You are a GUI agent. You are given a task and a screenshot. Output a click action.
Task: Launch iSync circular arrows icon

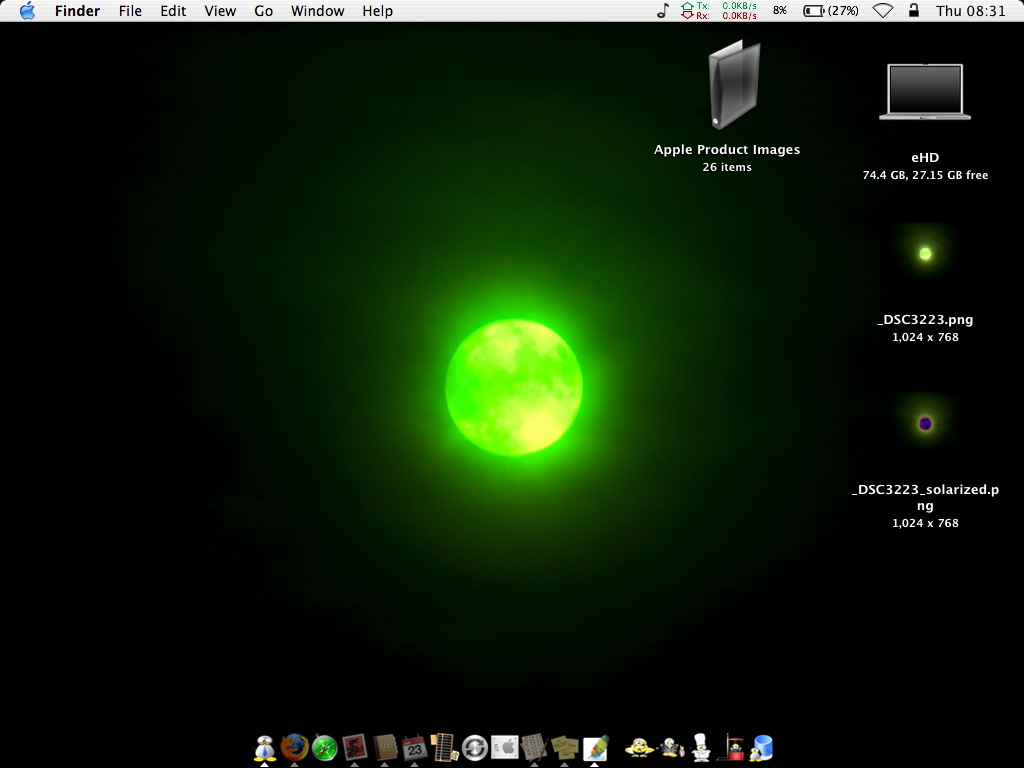474,747
